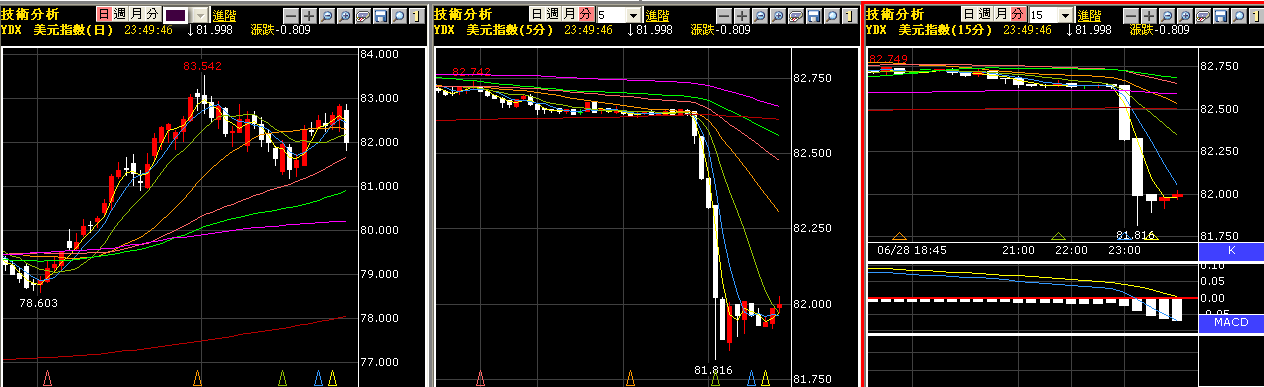The height and width of the screenshot is (387, 1264).
Task: Click the red triangle marker under daily chart
Action: 47,377
